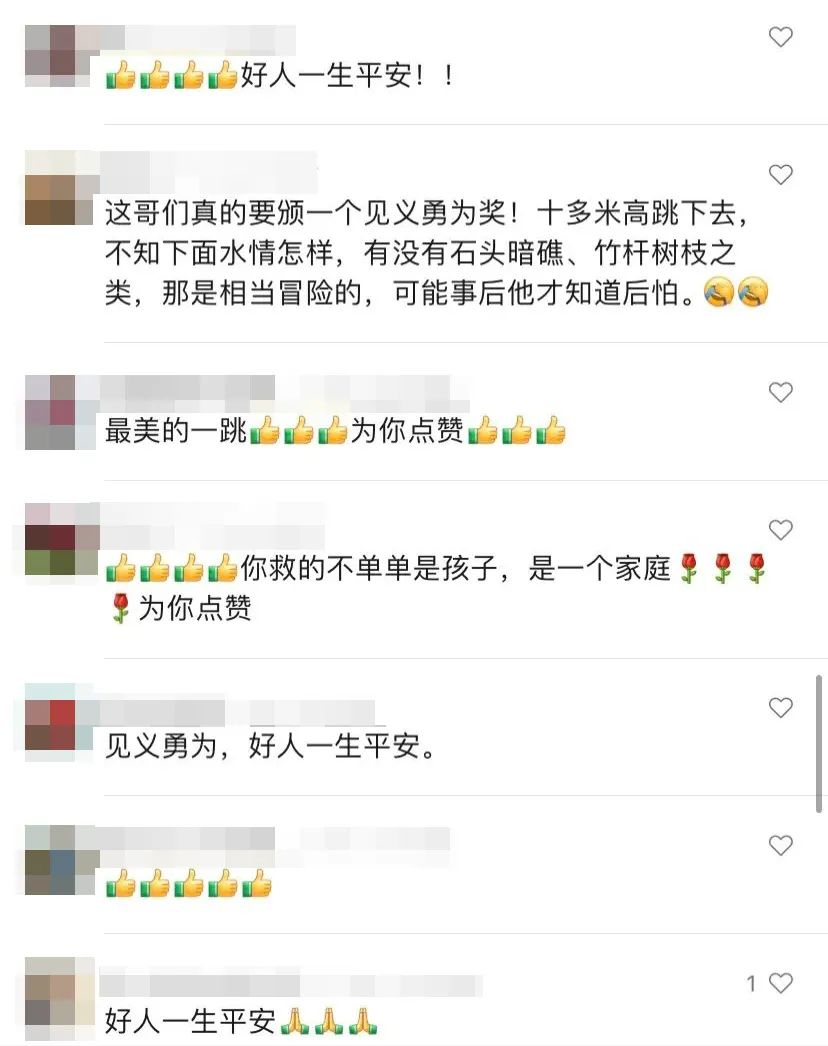This screenshot has height=1046, width=828.
Task: Like the first '好人一生平安！！' comment
Action: click(x=781, y=36)
